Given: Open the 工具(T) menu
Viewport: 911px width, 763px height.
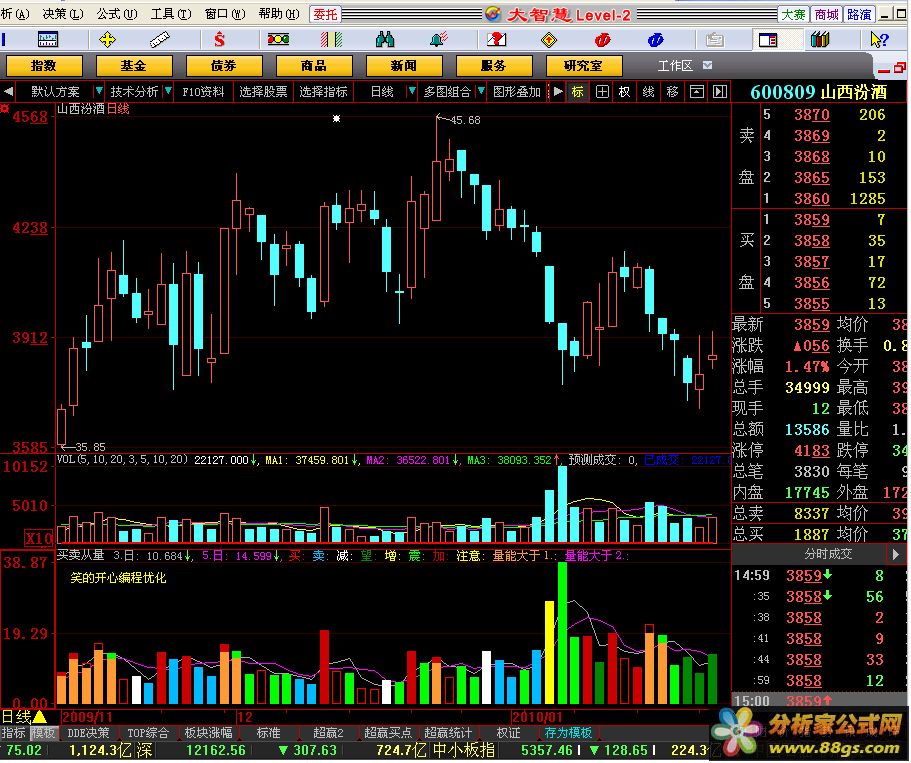Looking at the screenshot, I should 171,13.
